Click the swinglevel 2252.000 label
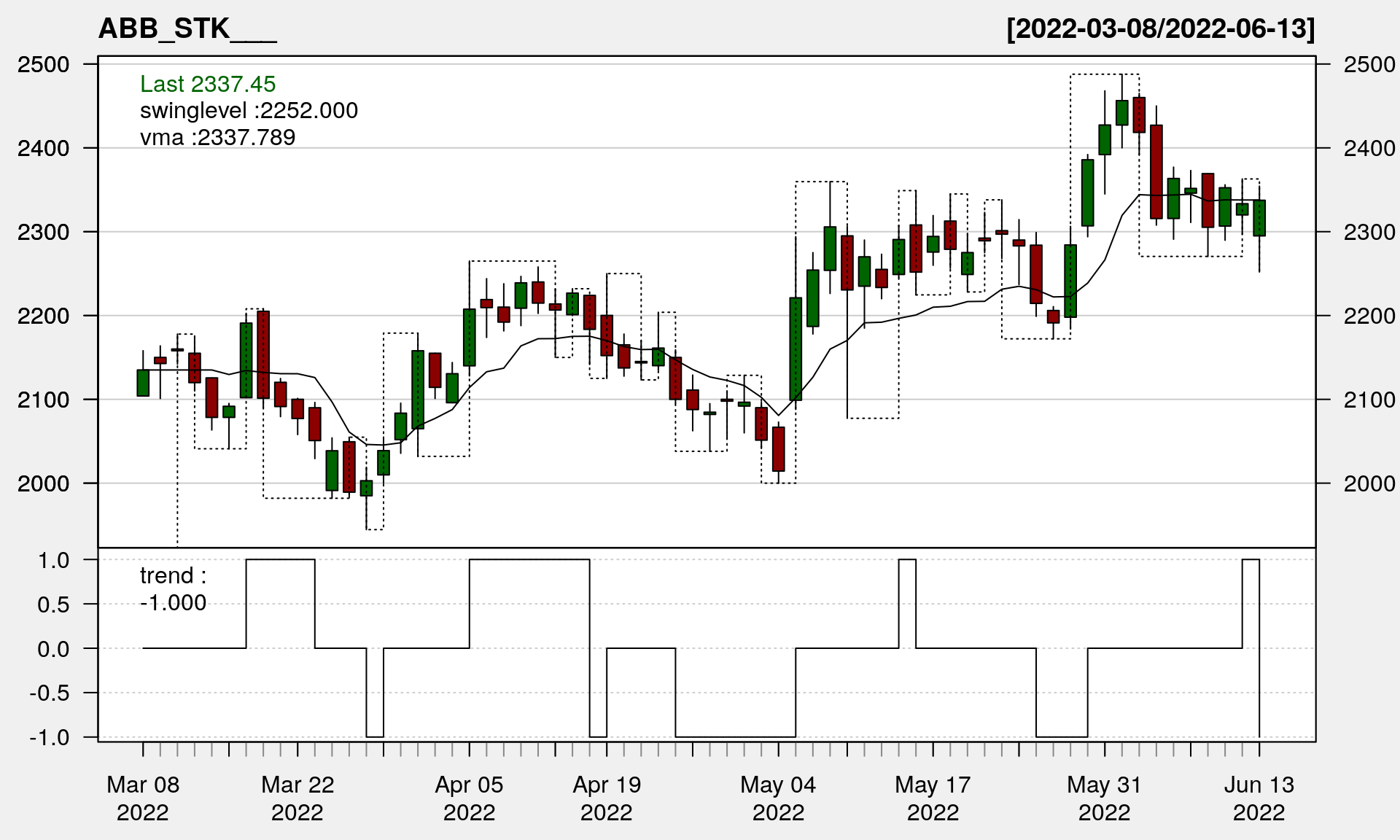The image size is (1400, 840). [x=249, y=110]
